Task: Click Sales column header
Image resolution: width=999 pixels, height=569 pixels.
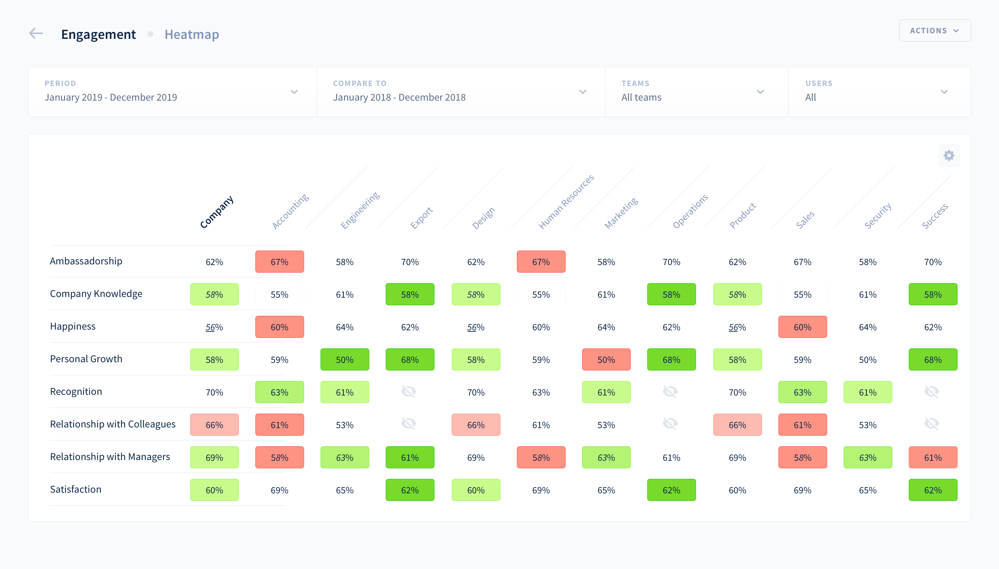Action: pos(805,220)
